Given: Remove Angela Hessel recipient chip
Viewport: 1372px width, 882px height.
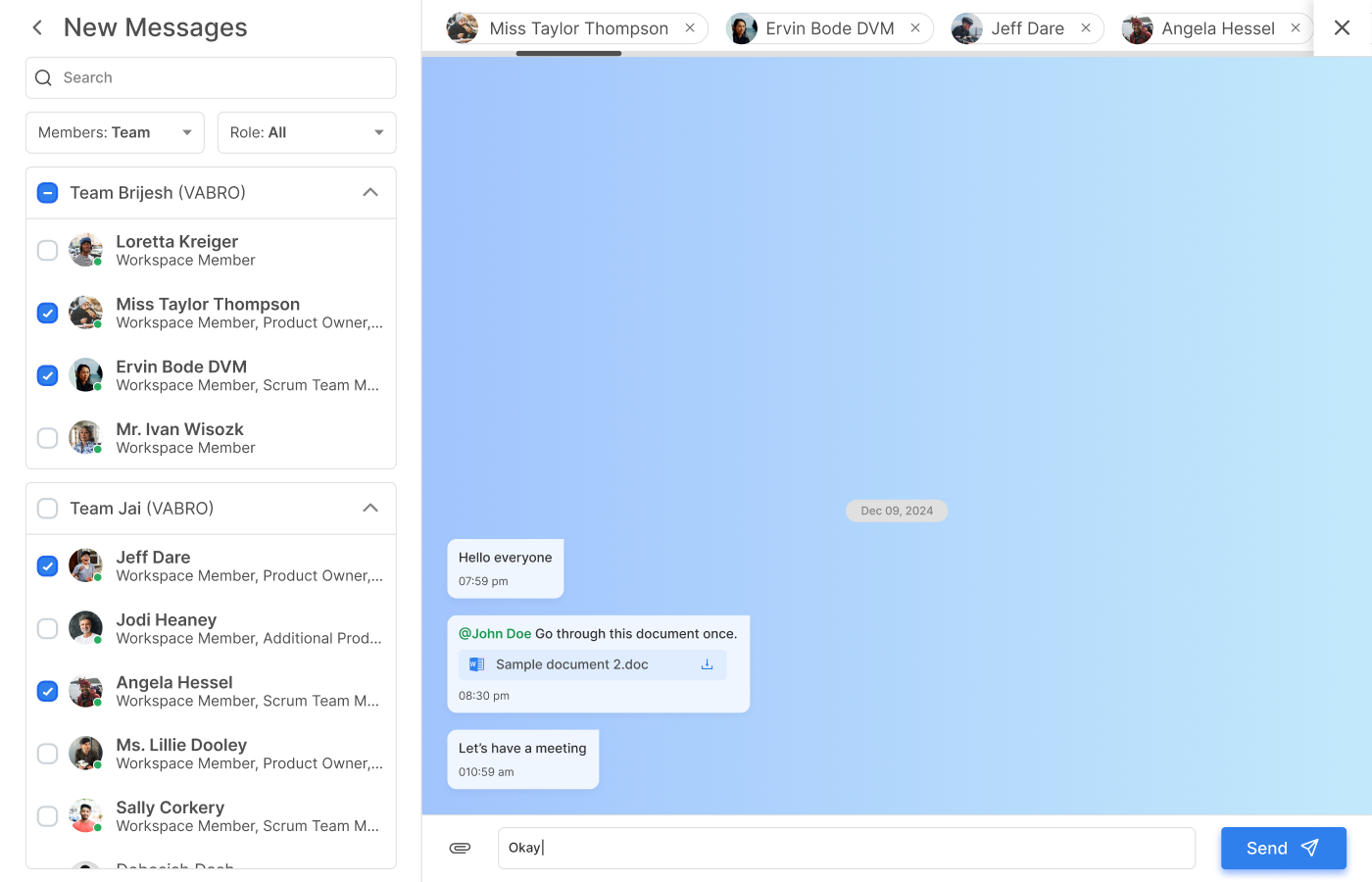Looking at the screenshot, I should pos(1296,28).
